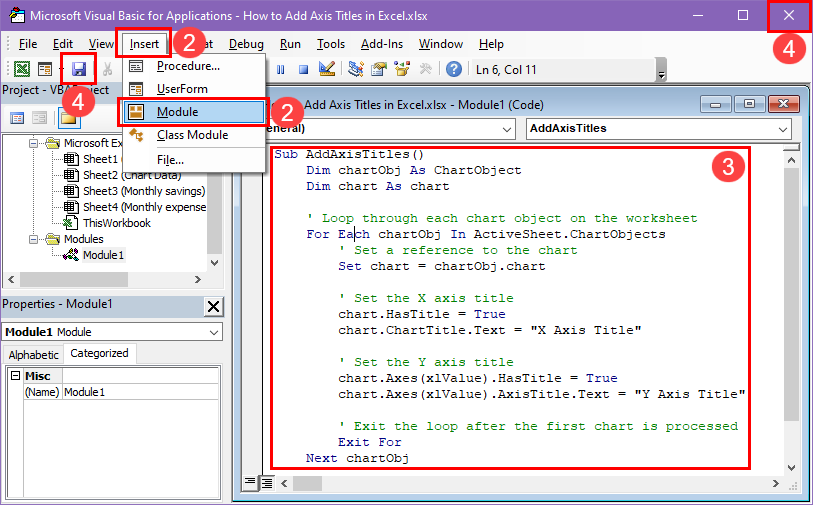Open the Edit menu
Screen dimensions: 813x505
pyautogui.click(x=63, y=44)
